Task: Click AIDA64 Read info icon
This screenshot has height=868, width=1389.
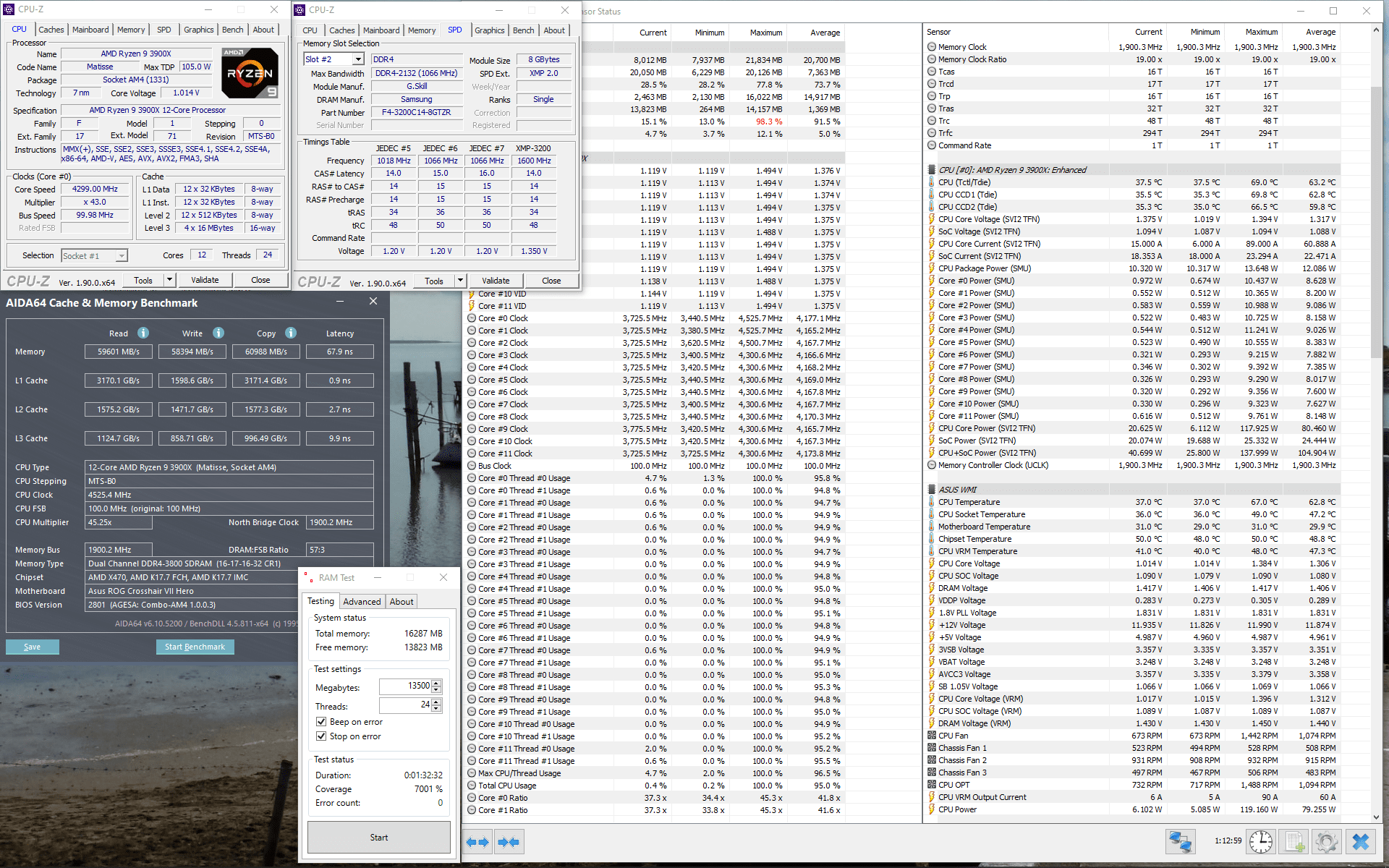Action: tap(143, 333)
